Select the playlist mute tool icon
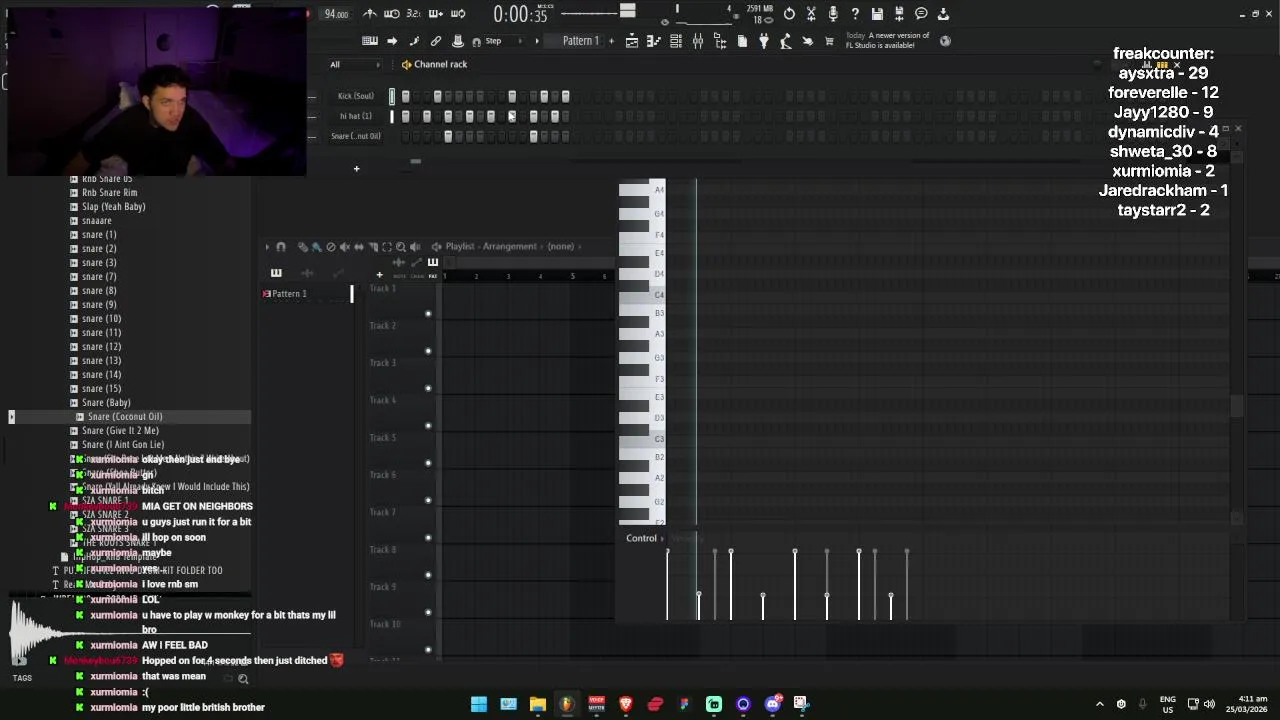Image resolution: width=1280 pixels, height=720 pixels. [344, 246]
